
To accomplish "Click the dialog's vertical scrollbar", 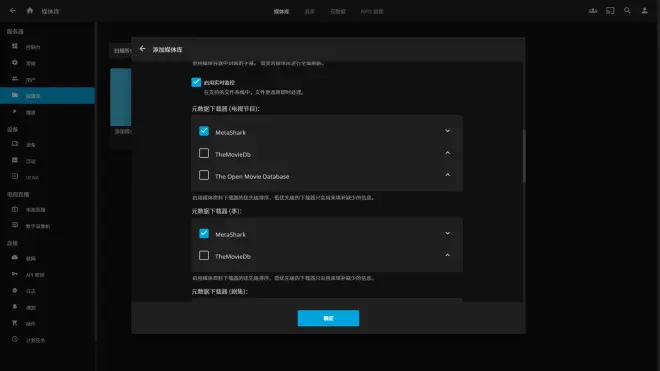I will click(x=524, y=156).
